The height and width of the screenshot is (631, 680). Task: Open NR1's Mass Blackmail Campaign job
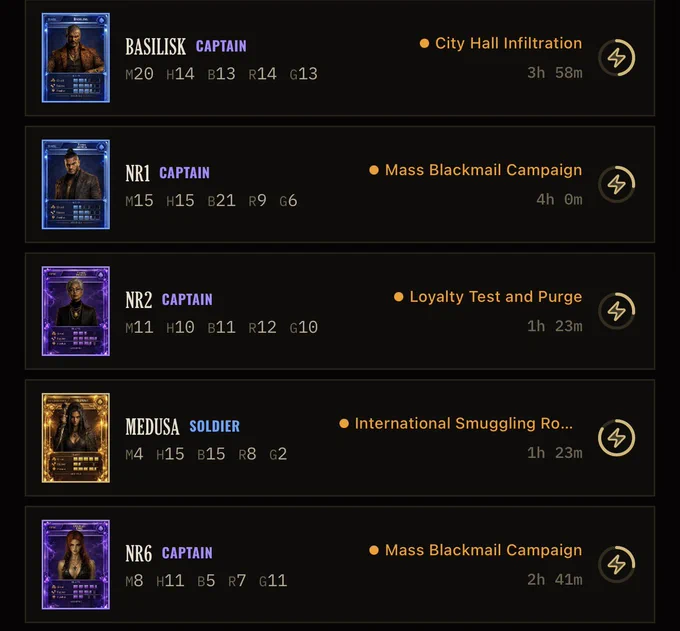point(483,170)
